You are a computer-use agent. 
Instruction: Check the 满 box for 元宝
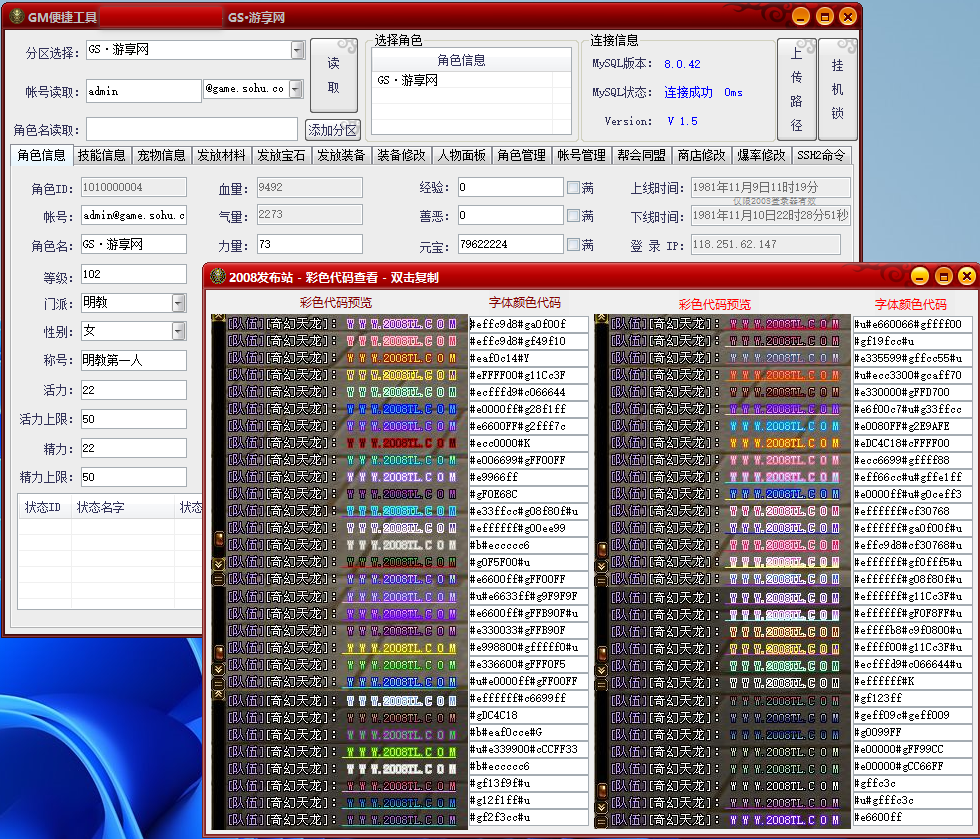coord(573,245)
